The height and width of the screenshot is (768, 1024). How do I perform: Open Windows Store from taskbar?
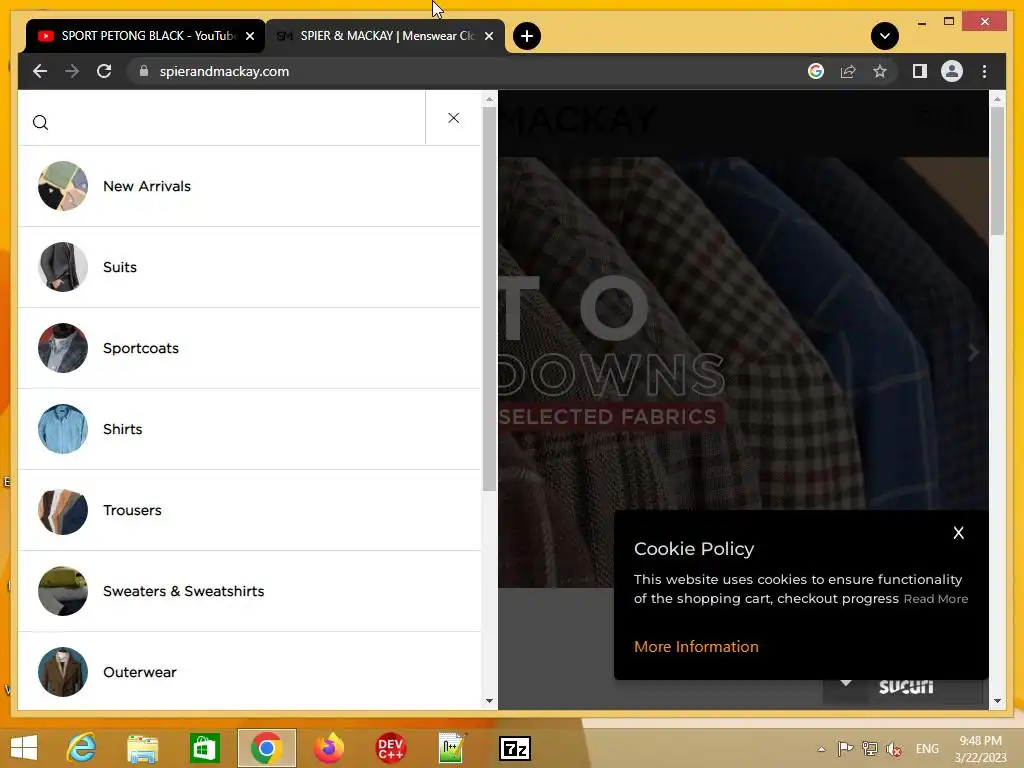click(204, 748)
